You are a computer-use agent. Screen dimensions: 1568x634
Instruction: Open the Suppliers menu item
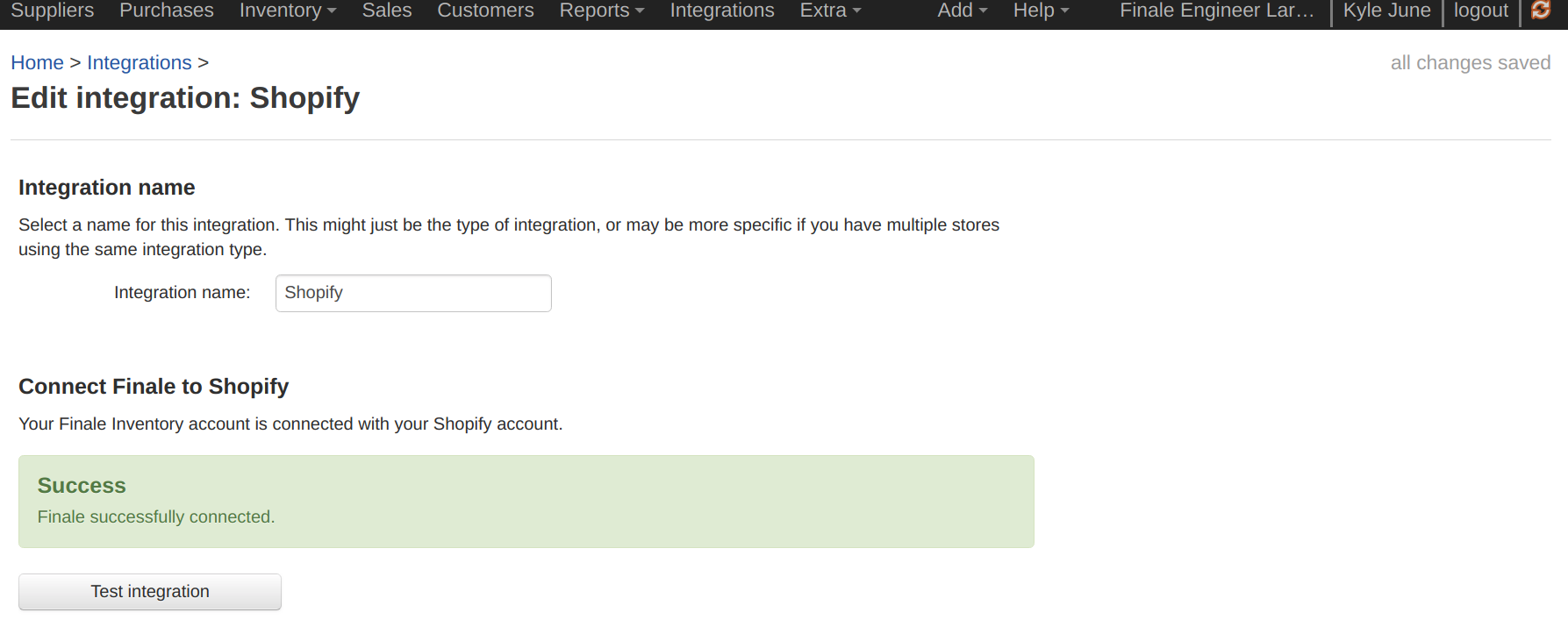(52, 11)
